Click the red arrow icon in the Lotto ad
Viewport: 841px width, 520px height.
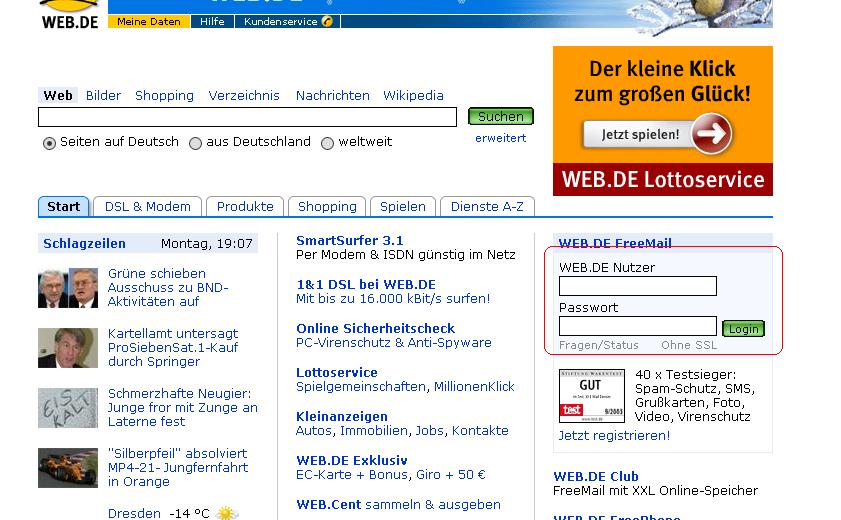click(711, 133)
